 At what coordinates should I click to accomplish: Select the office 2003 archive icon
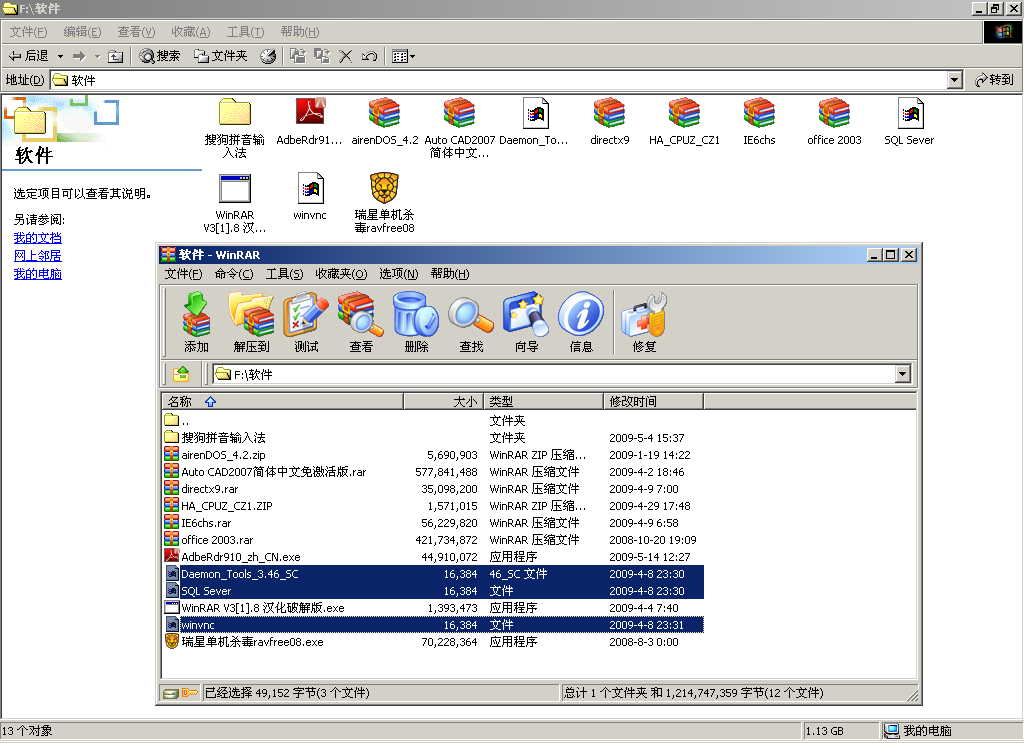click(834, 112)
